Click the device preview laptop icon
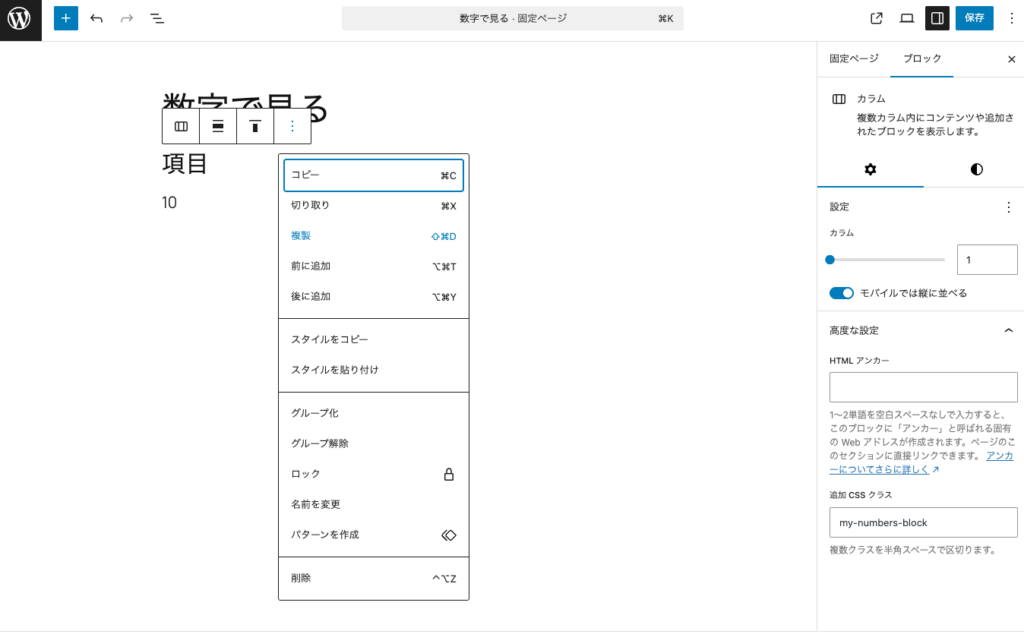Image resolution: width=1024 pixels, height=634 pixels. (x=906, y=18)
